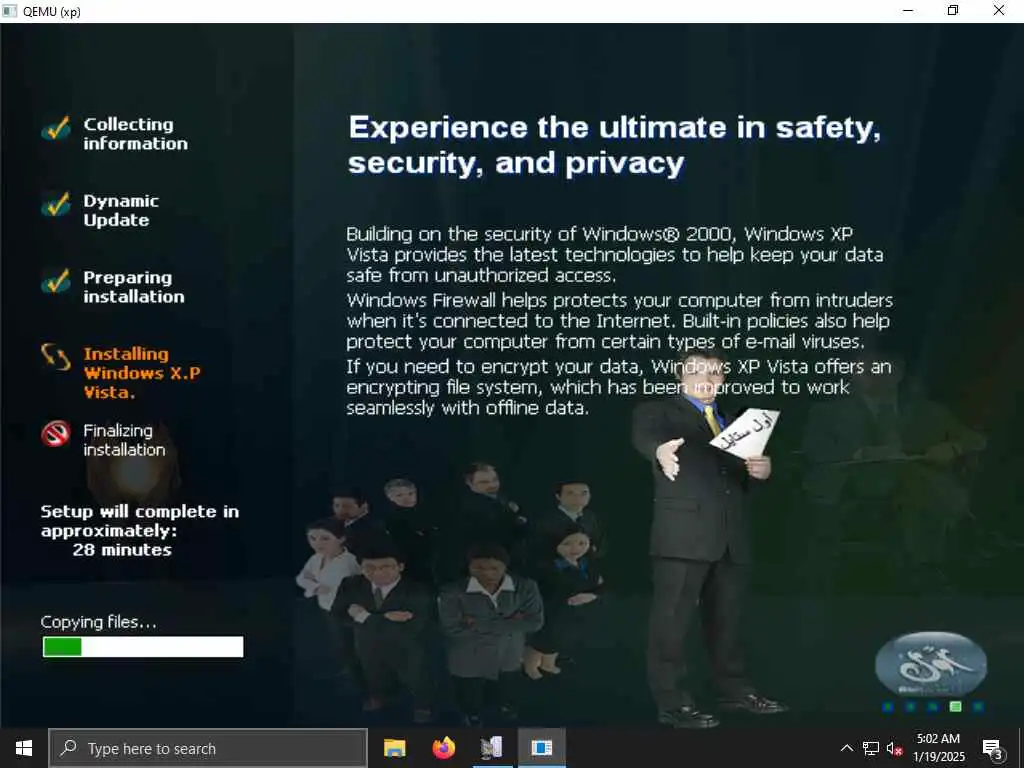Click the spinning arrows icon beside Installing Windows
This screenshot has height=768, width=1024.
point(56,357)
